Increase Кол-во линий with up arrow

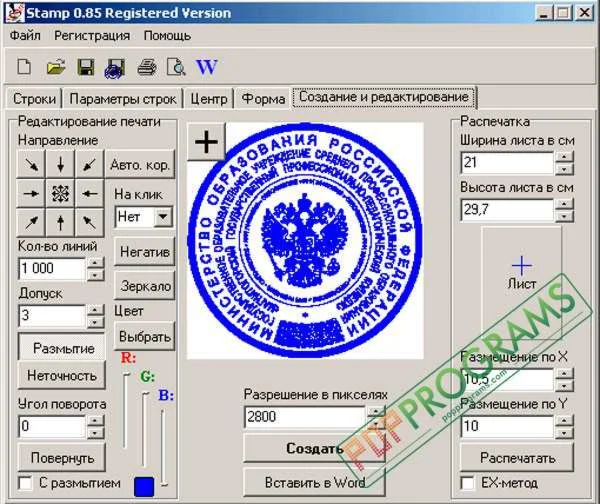tap(95, 263)
